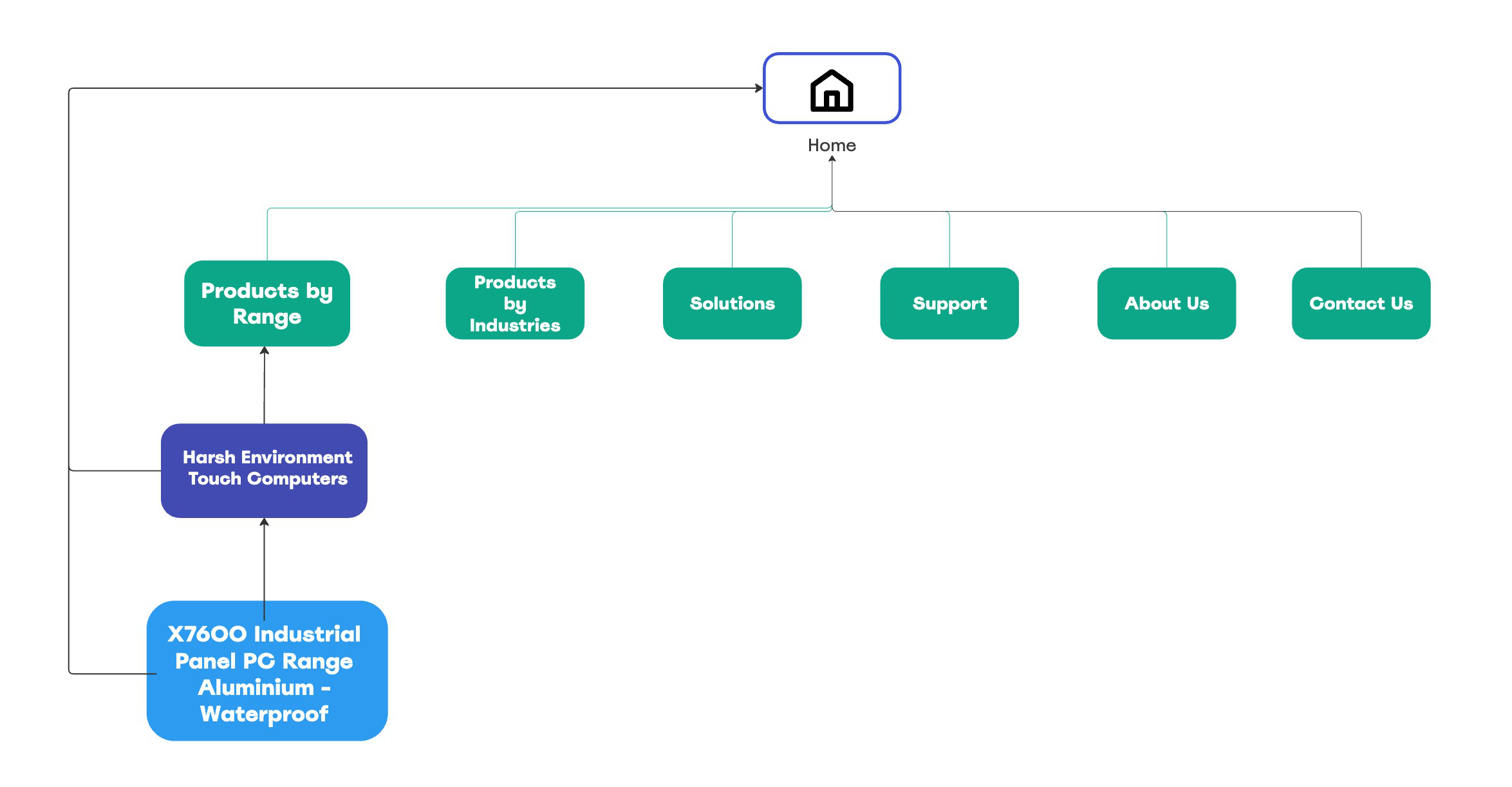1512x787 pixels.
Task: Click arrowhead entering Home box from left
Action: pyautogui.click(x=759, y=88)
